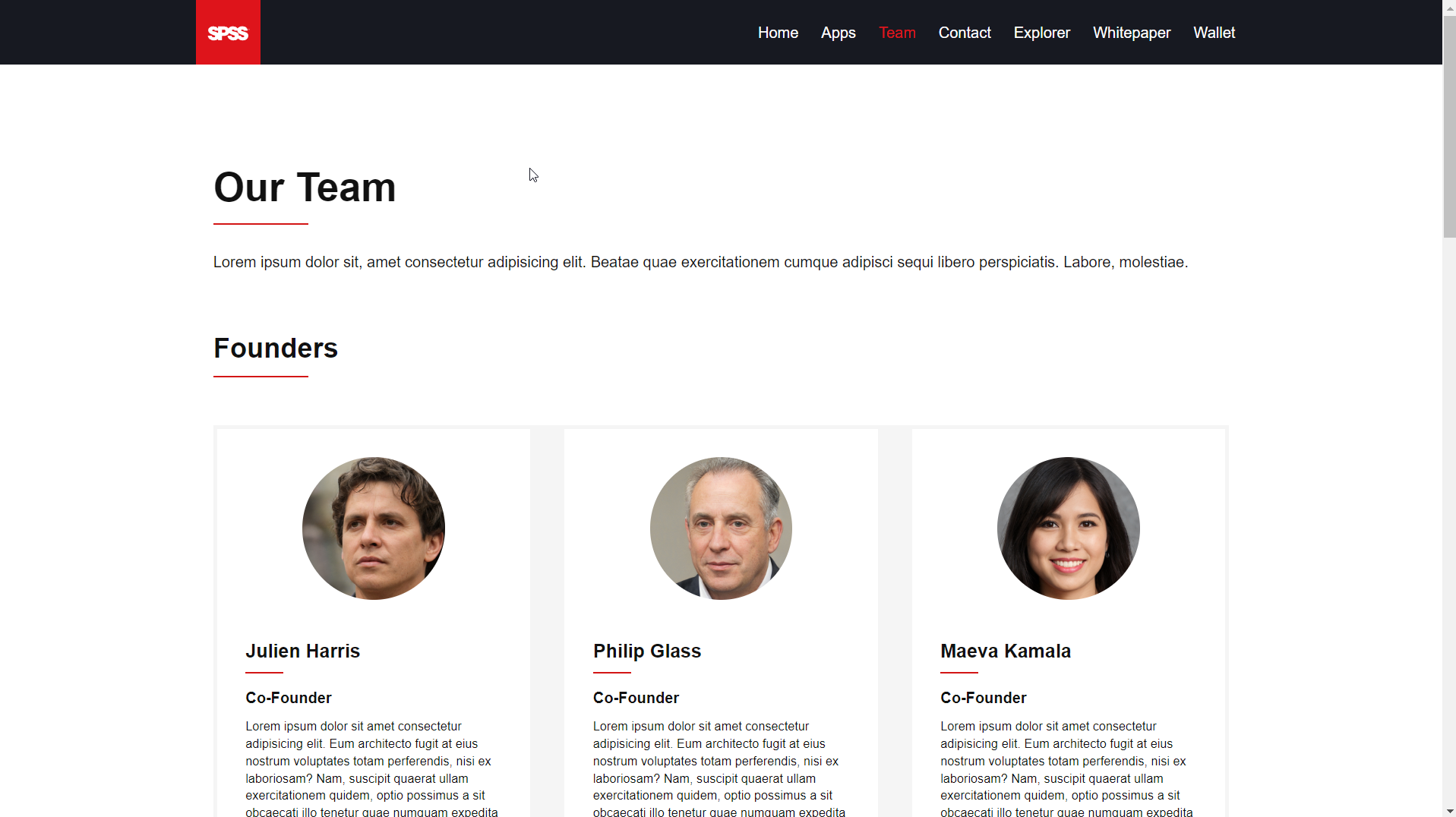
Task: Select the Philip Glass name heading
Action: 646,651
